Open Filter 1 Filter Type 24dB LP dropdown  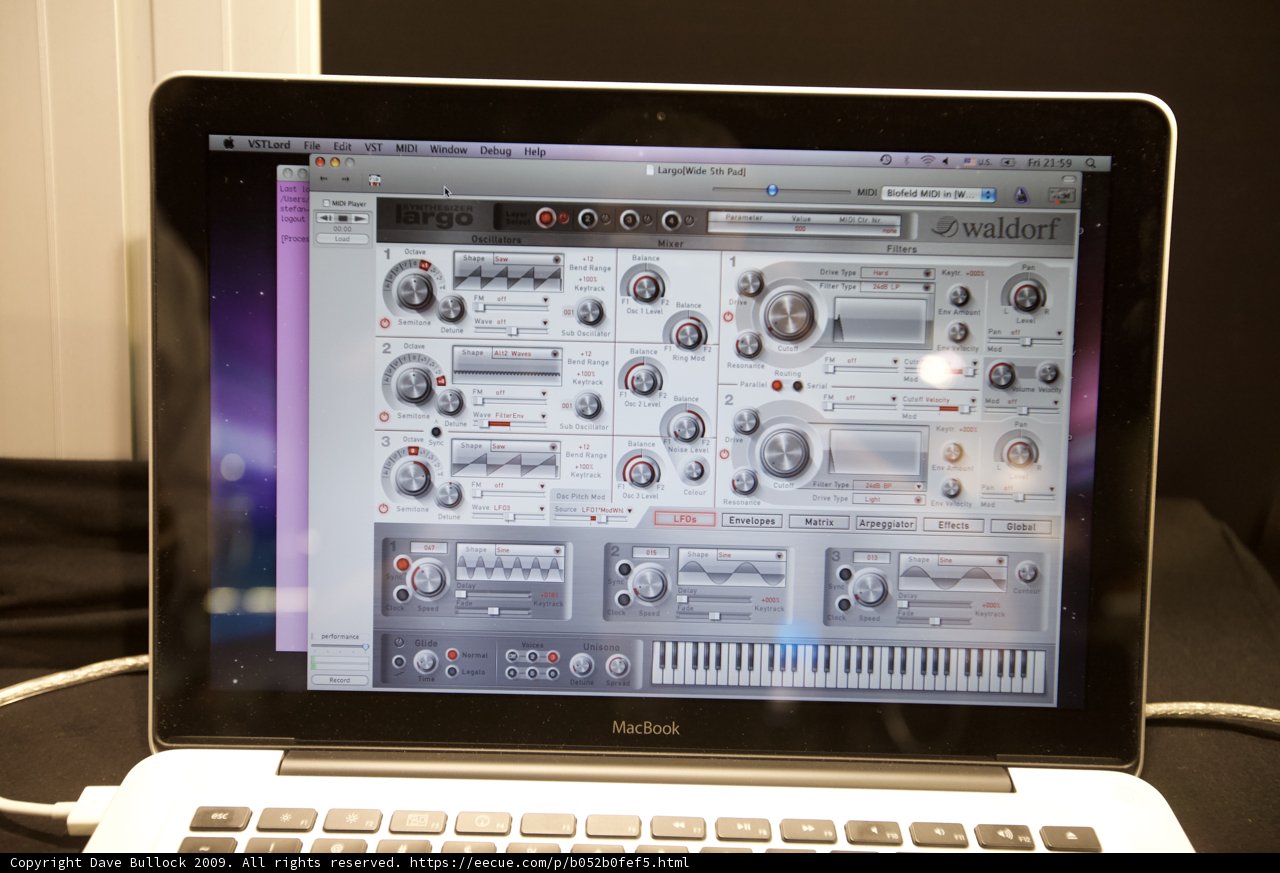(x=896, y=287)
